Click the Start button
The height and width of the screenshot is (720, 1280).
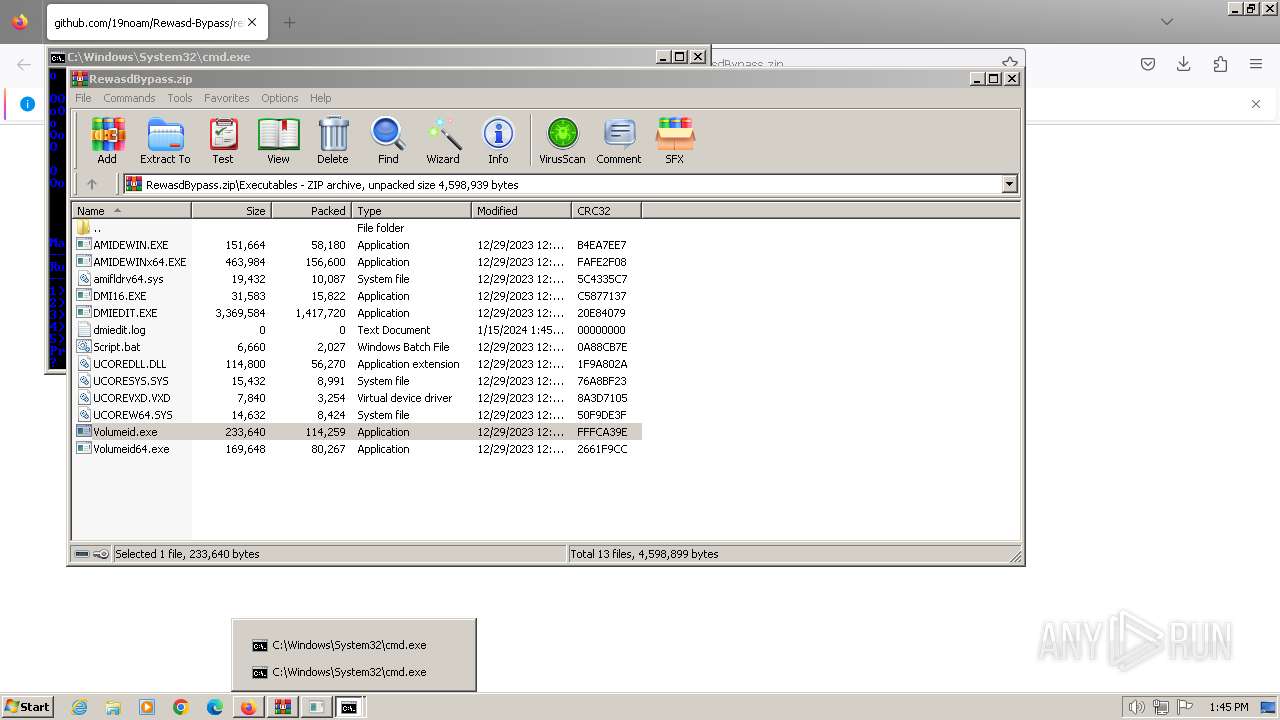point(28,707)
